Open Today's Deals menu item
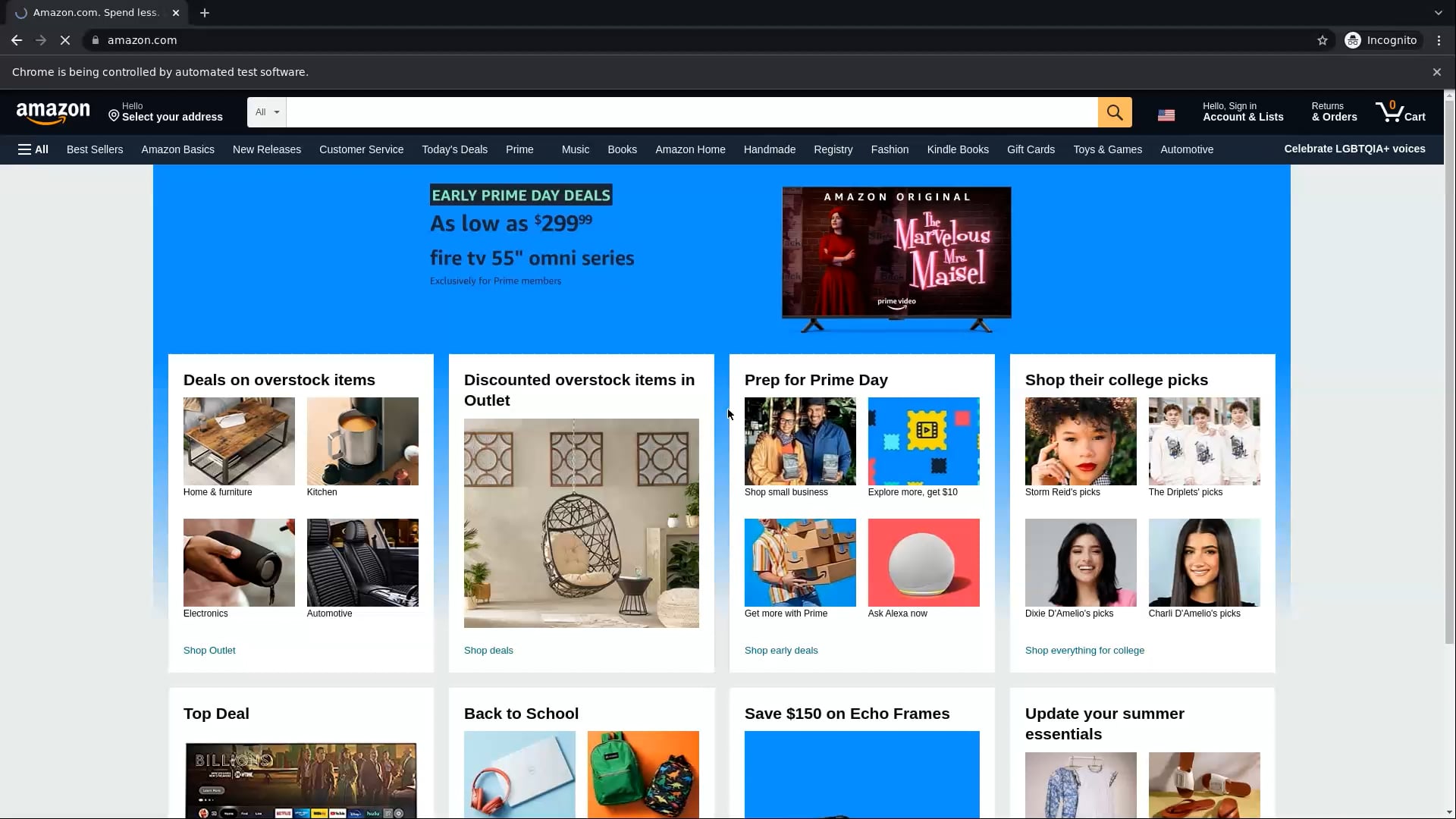The image size is (1456, 819). pyautogui.click(x=454, y=149)
